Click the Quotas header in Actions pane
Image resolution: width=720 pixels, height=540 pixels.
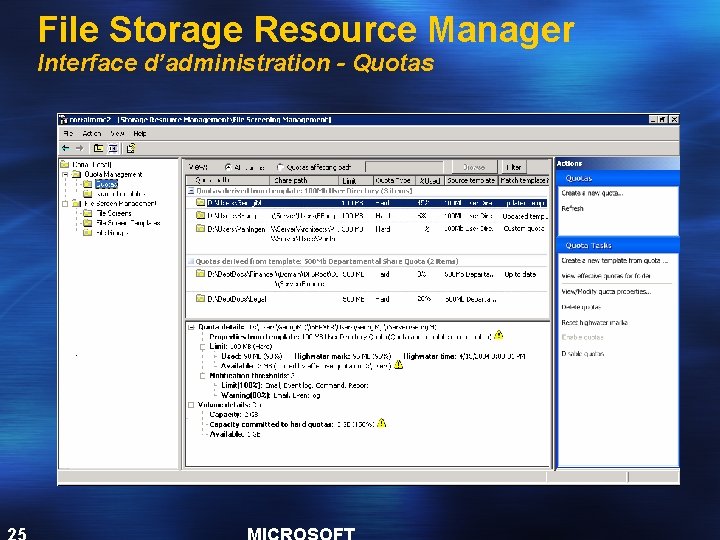(618, 178)
